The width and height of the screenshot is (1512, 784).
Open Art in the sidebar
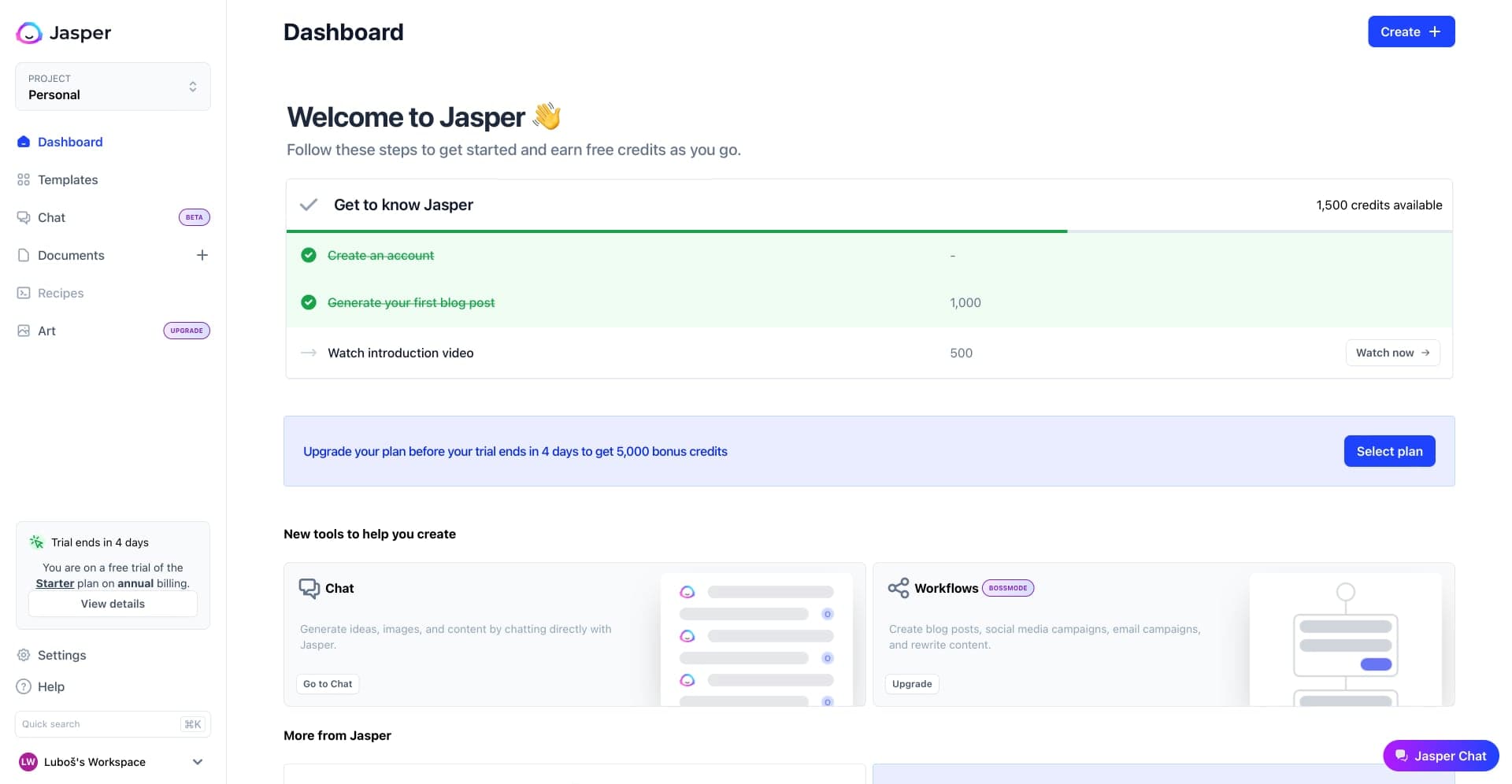click(x=46, y=331)
